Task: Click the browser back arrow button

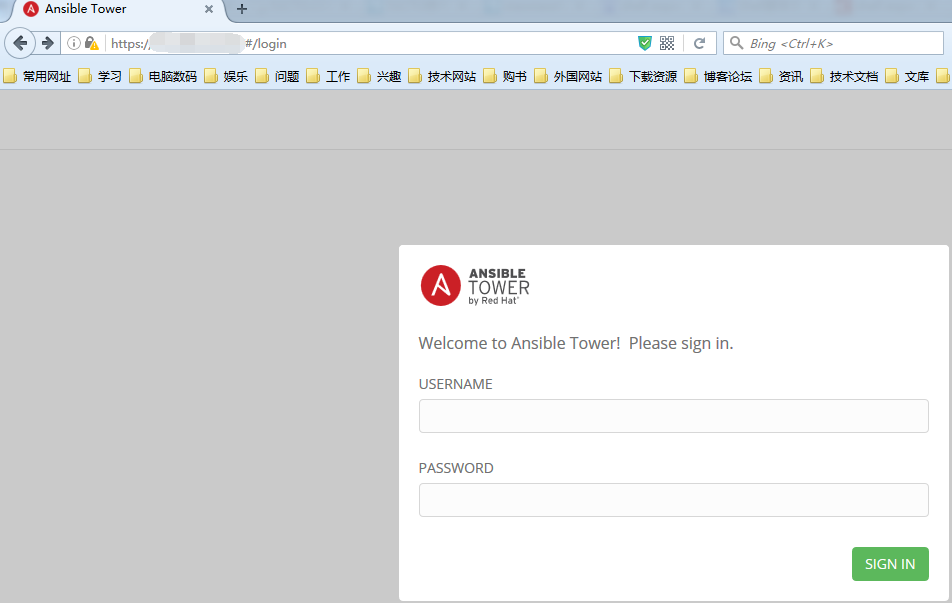Action: click(x=20, y=43)
